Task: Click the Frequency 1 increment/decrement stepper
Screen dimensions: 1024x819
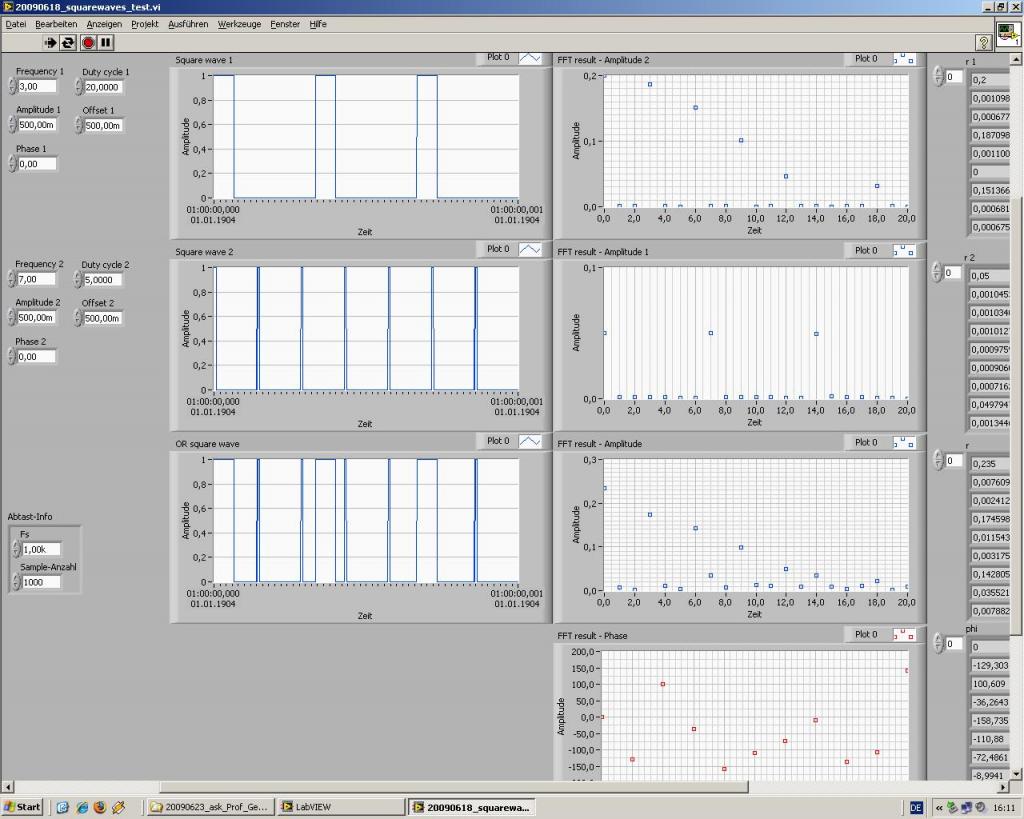Action: tap(11, 87)
